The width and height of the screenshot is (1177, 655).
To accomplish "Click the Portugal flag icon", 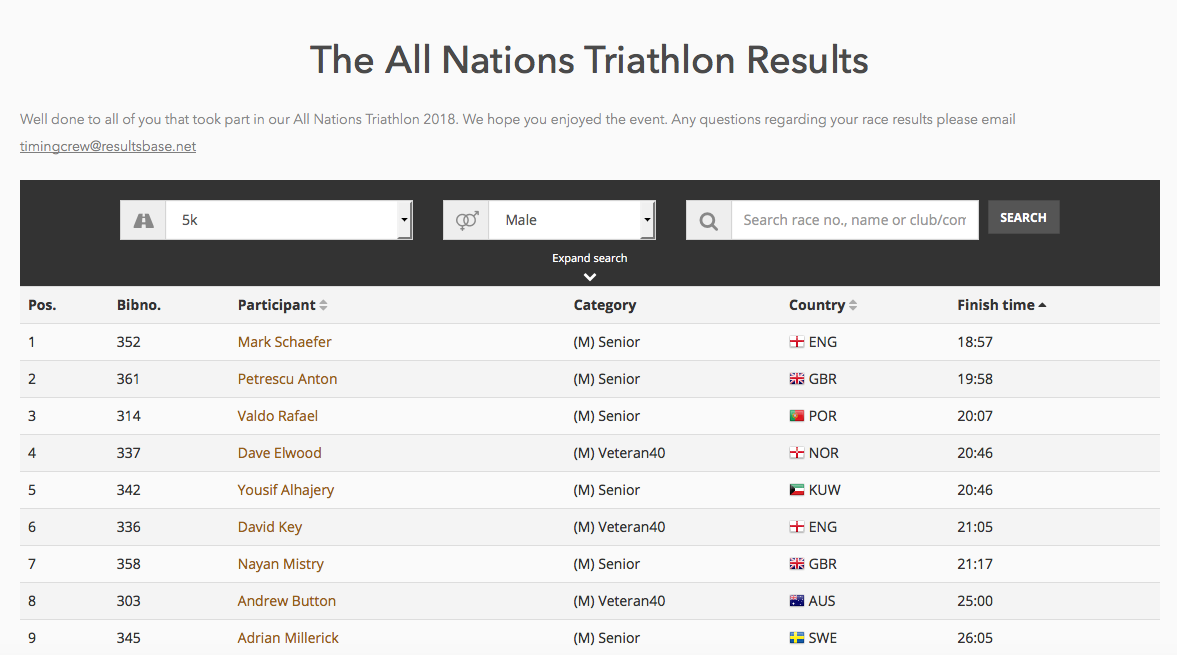I will 797,416.
